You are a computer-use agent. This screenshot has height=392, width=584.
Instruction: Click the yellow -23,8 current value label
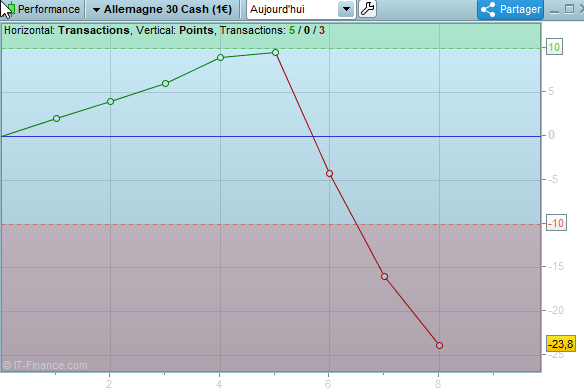point(561,344)
